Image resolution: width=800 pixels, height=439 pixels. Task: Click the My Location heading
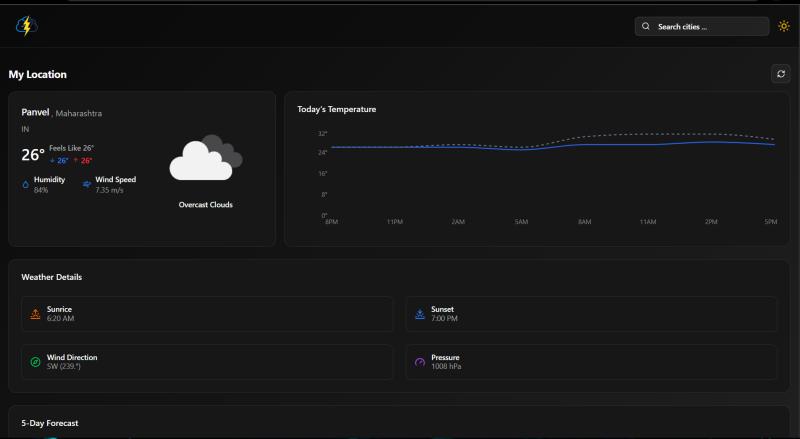(x=38, y=75)
